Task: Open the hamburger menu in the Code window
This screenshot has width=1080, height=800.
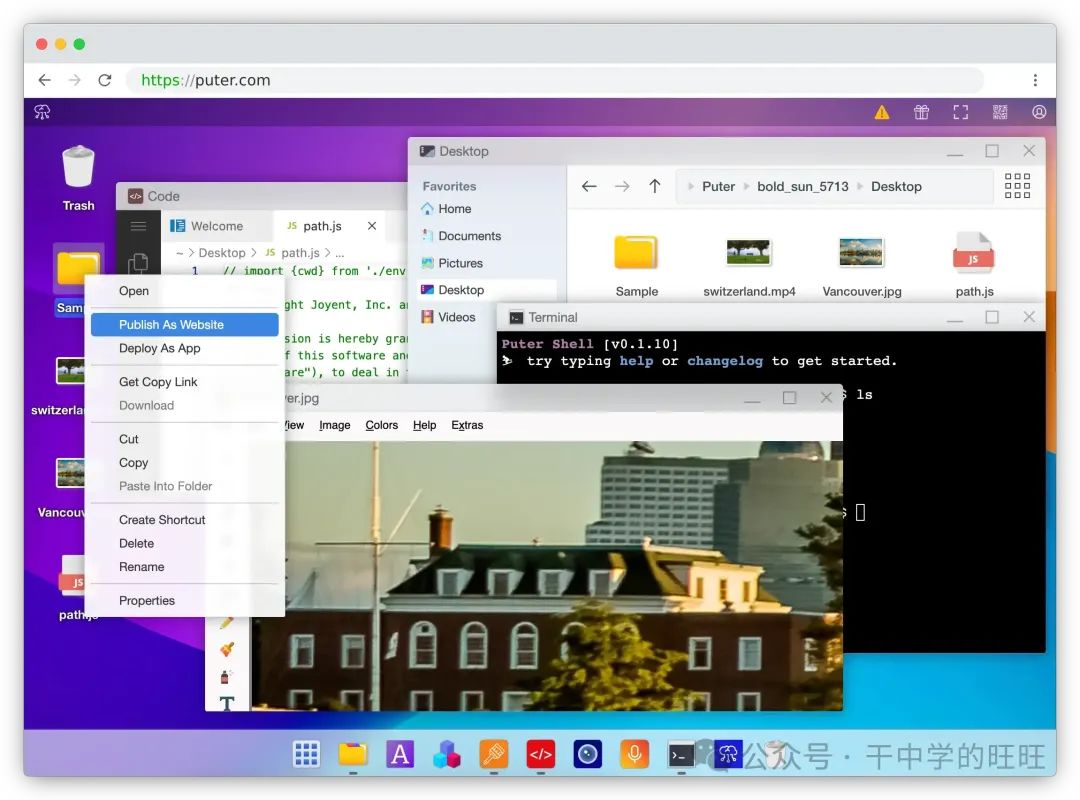Action: click(x=138, y=225)
